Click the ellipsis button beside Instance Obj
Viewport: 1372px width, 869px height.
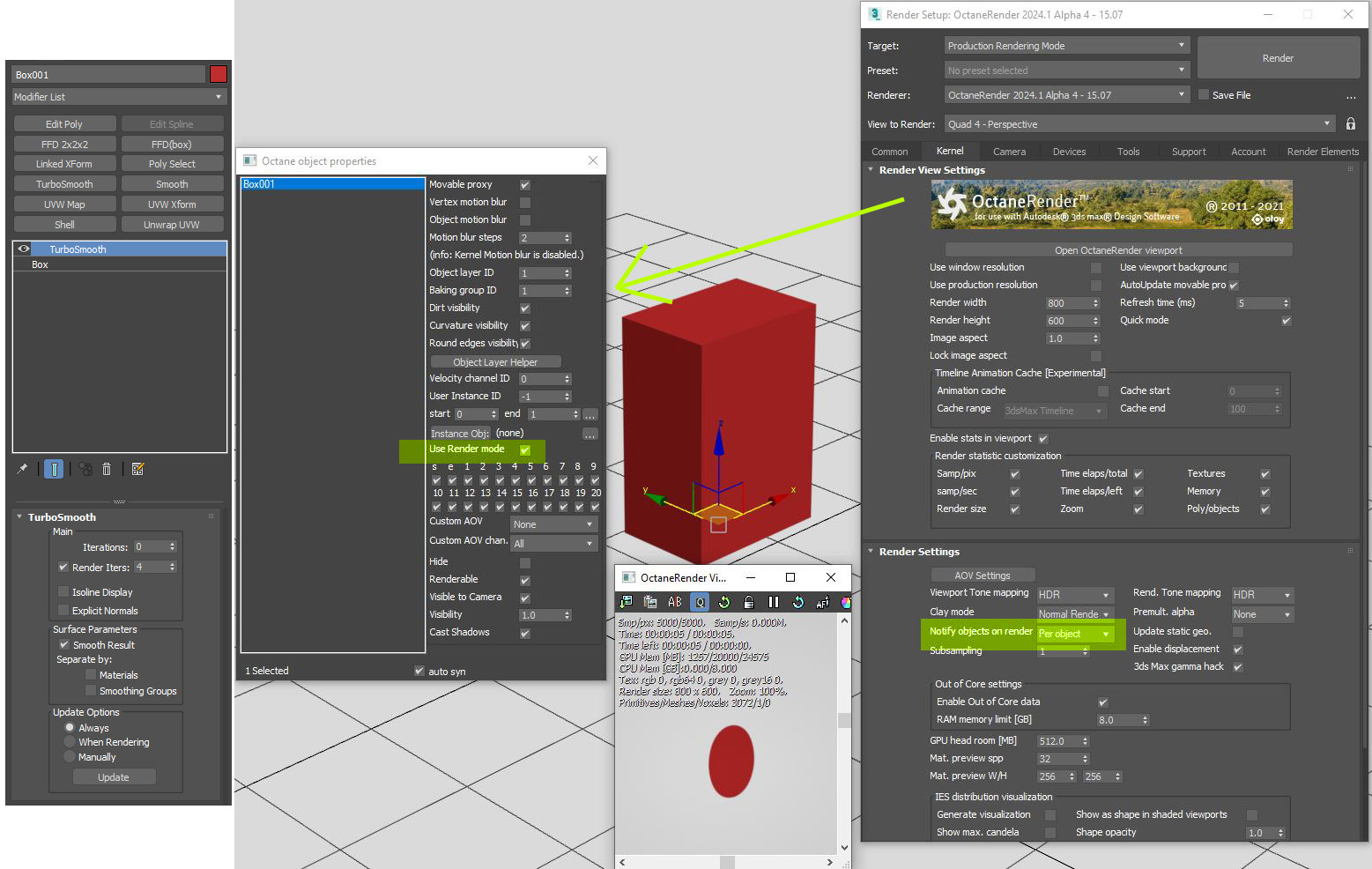coord(590,434)
